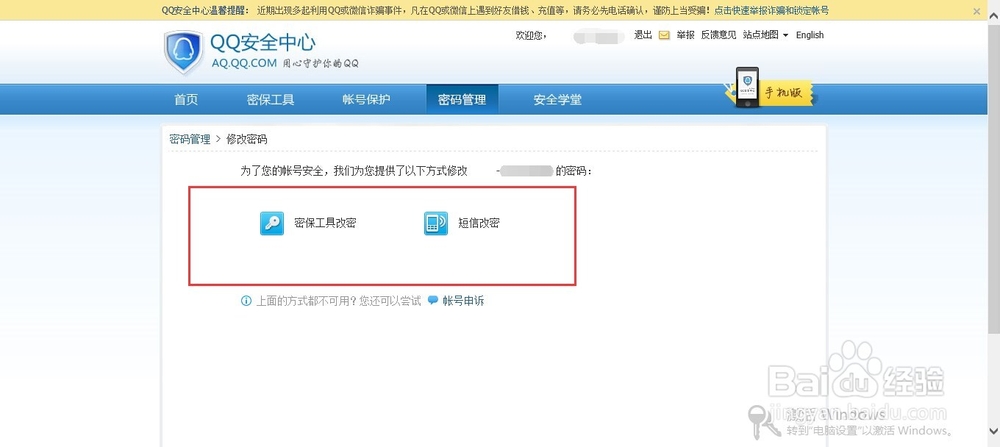Open the 手机版 phone banner
This screenshot has width=1000, height=447.
[x=770, y=88]
